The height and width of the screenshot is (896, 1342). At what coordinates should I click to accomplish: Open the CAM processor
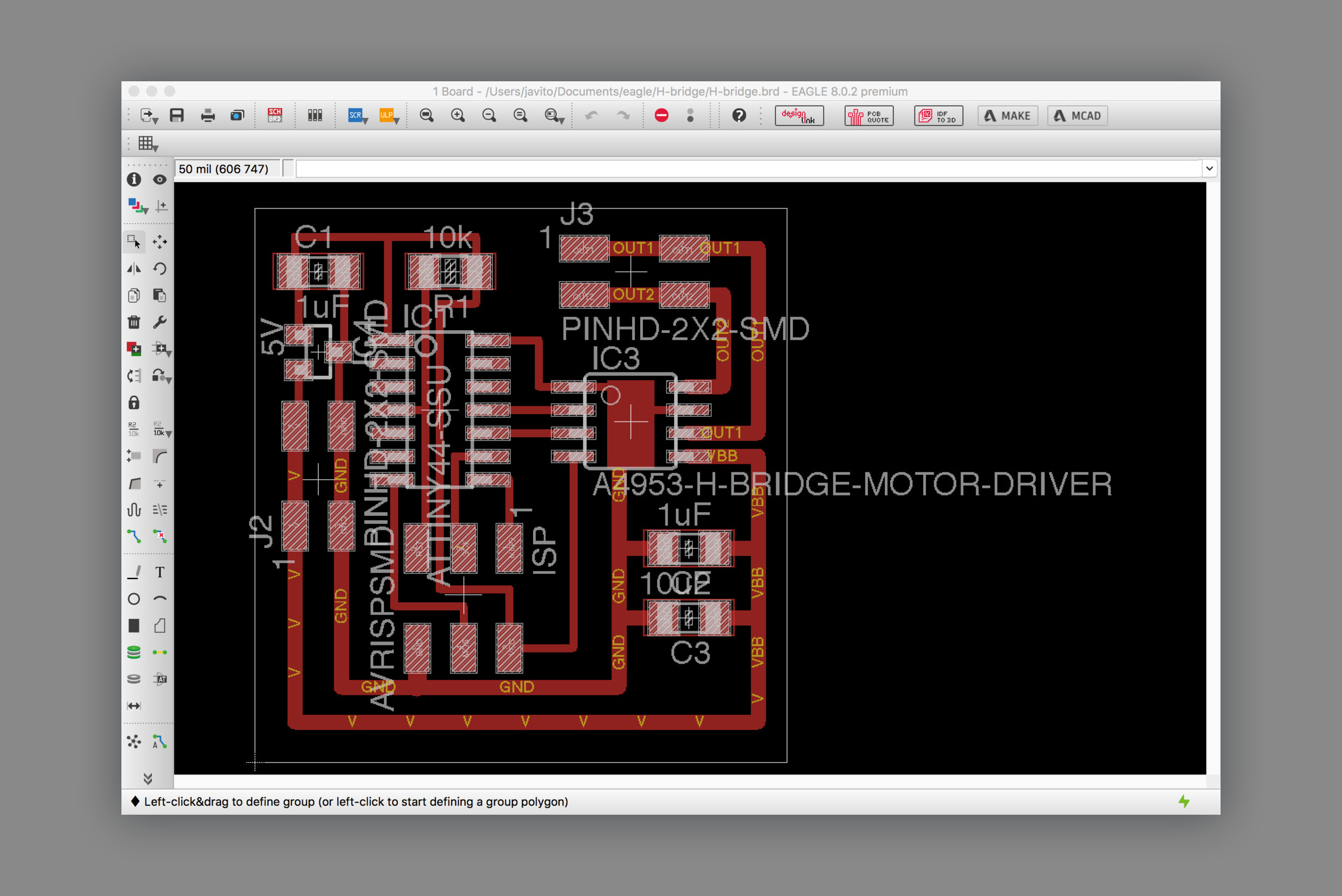[237, 115]
